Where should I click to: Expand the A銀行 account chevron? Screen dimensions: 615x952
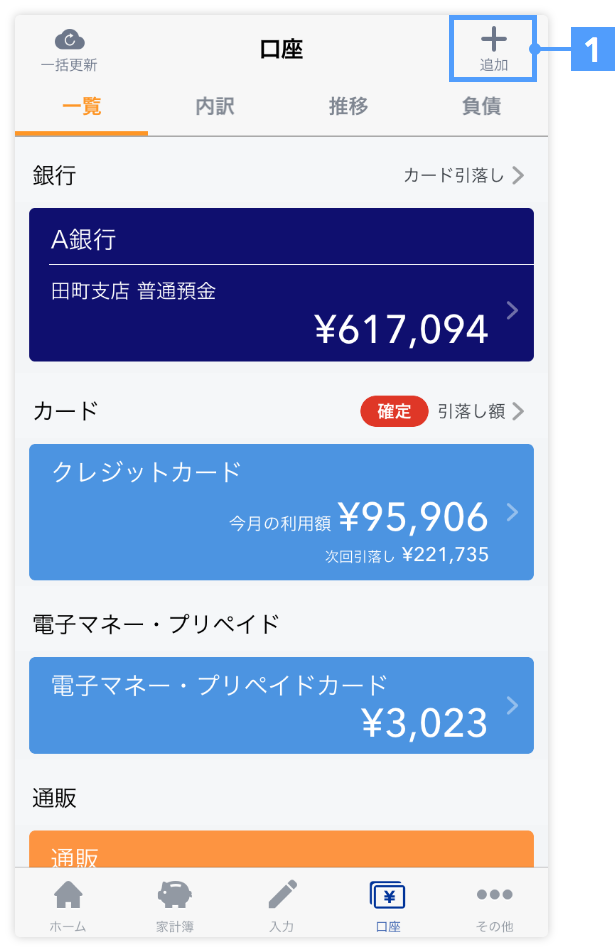tap(512, 310)
